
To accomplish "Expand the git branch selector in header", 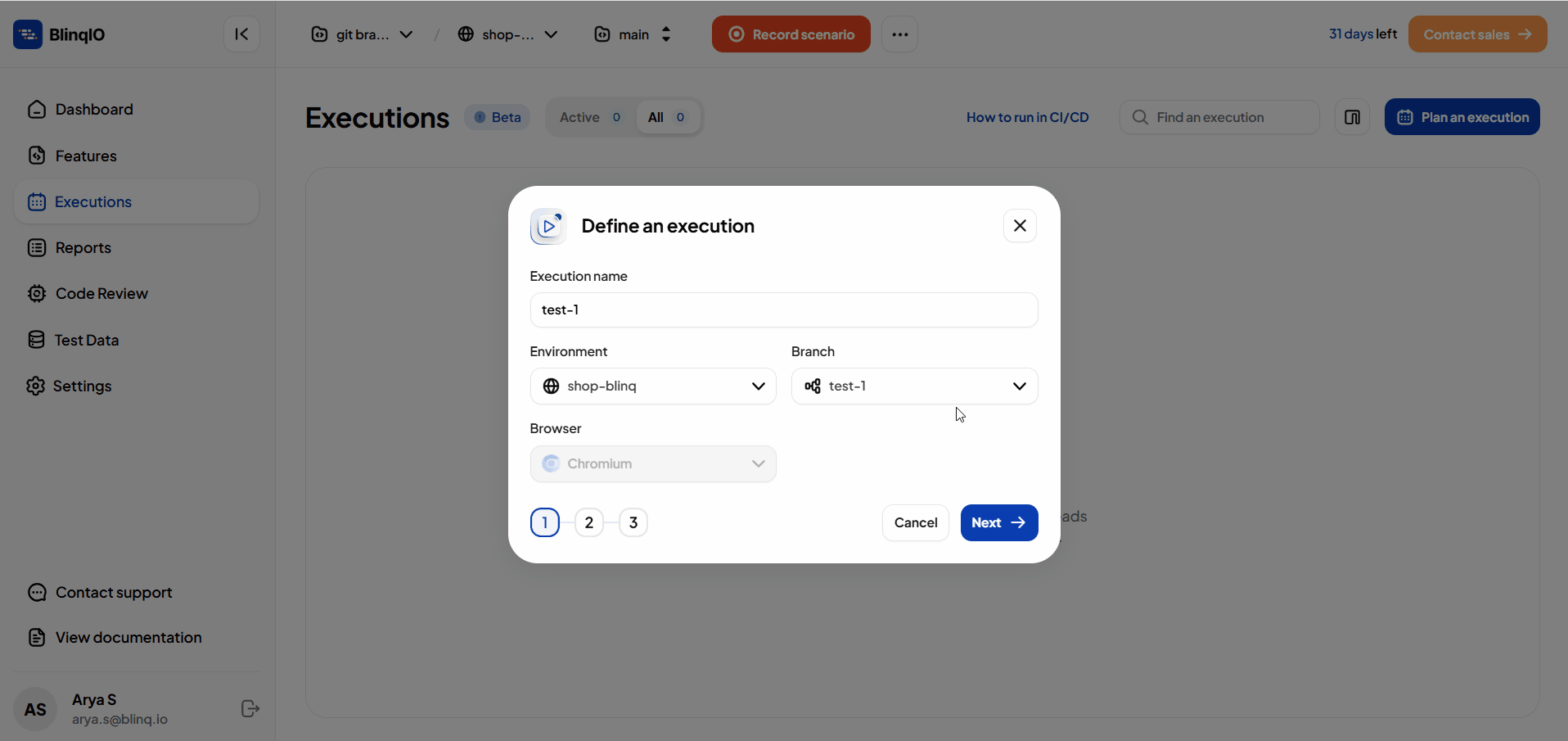I will tap(362, 34).
